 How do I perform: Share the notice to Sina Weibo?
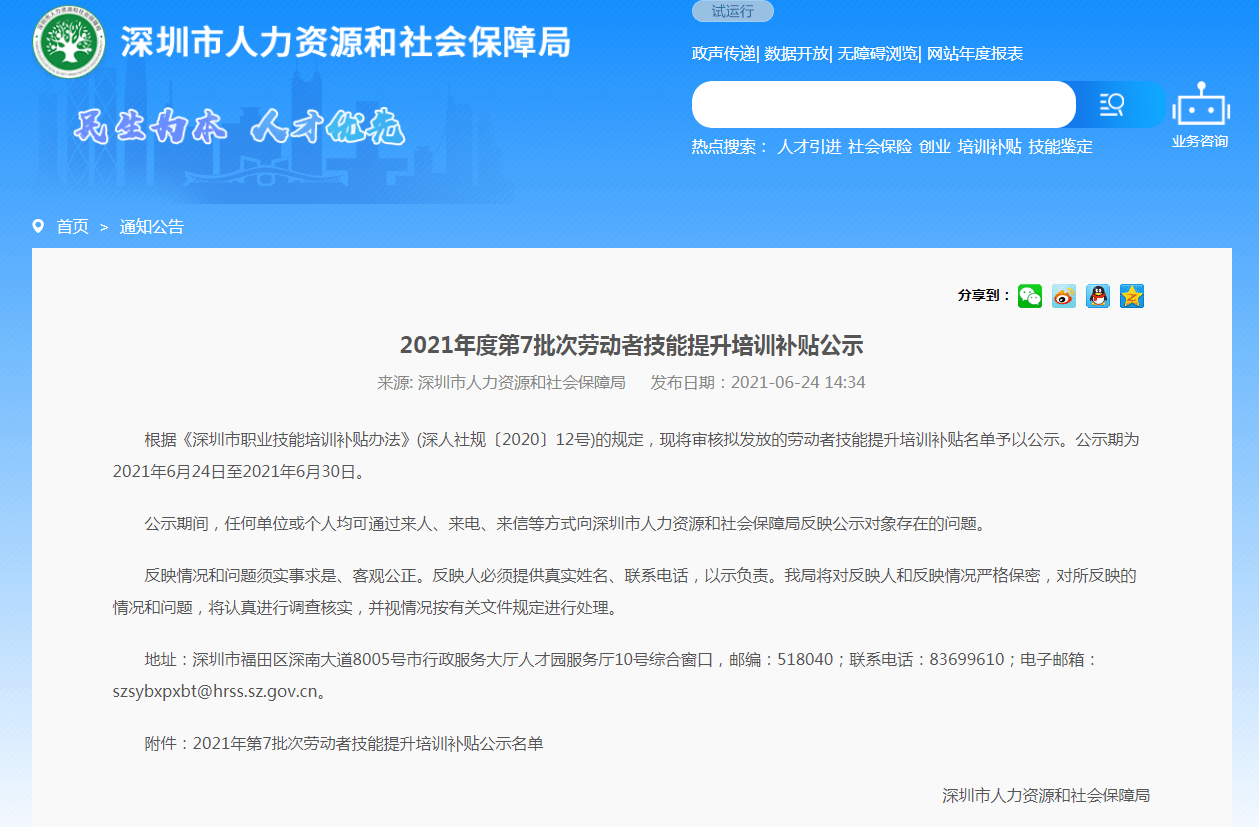(x=1063, y=296)
